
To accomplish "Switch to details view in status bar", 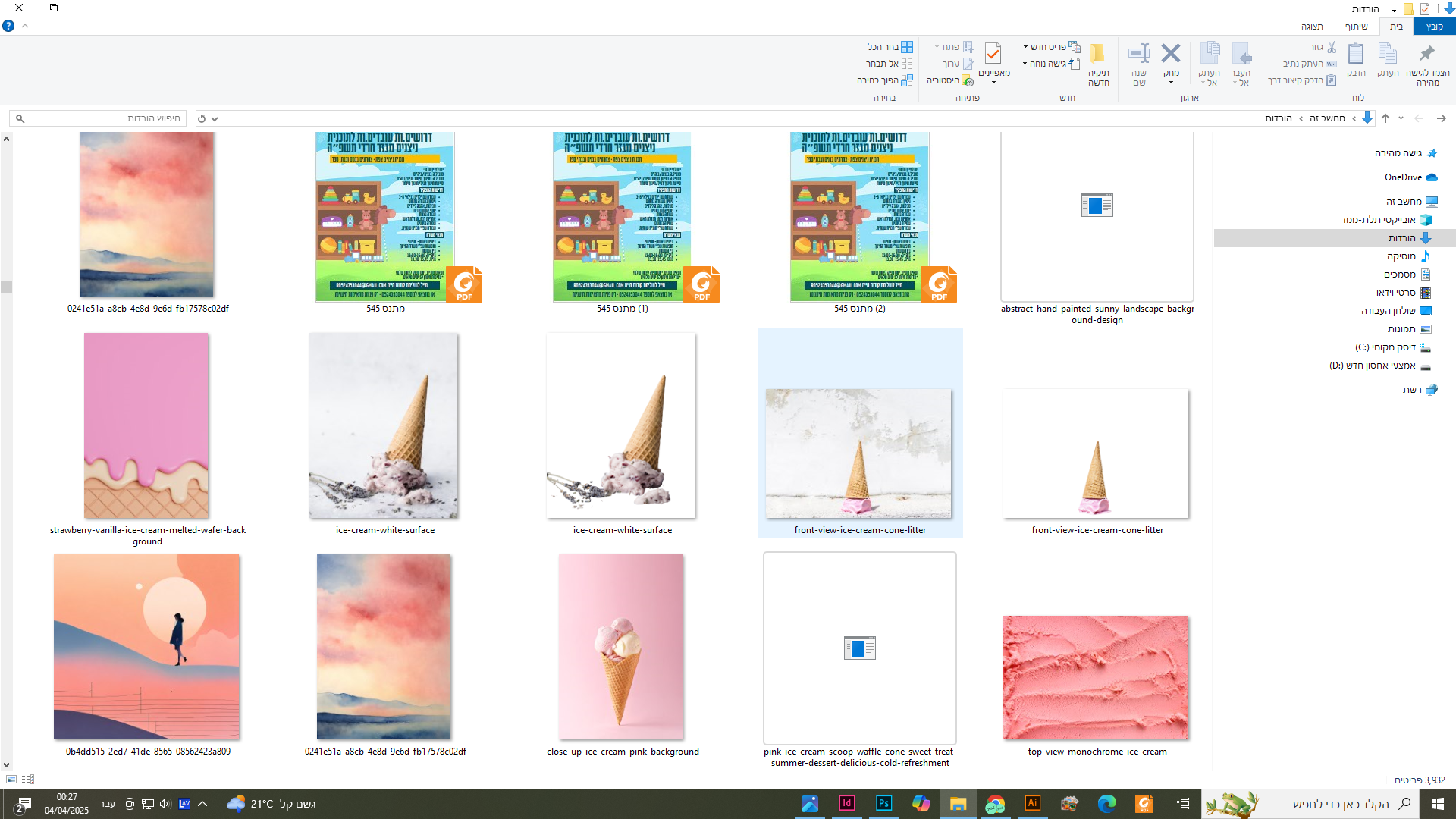I will coord(28,780).
